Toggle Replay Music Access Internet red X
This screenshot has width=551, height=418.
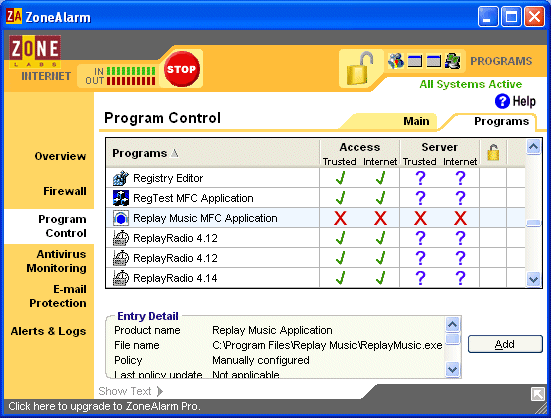pyautogui.click(x=380, y=218)
